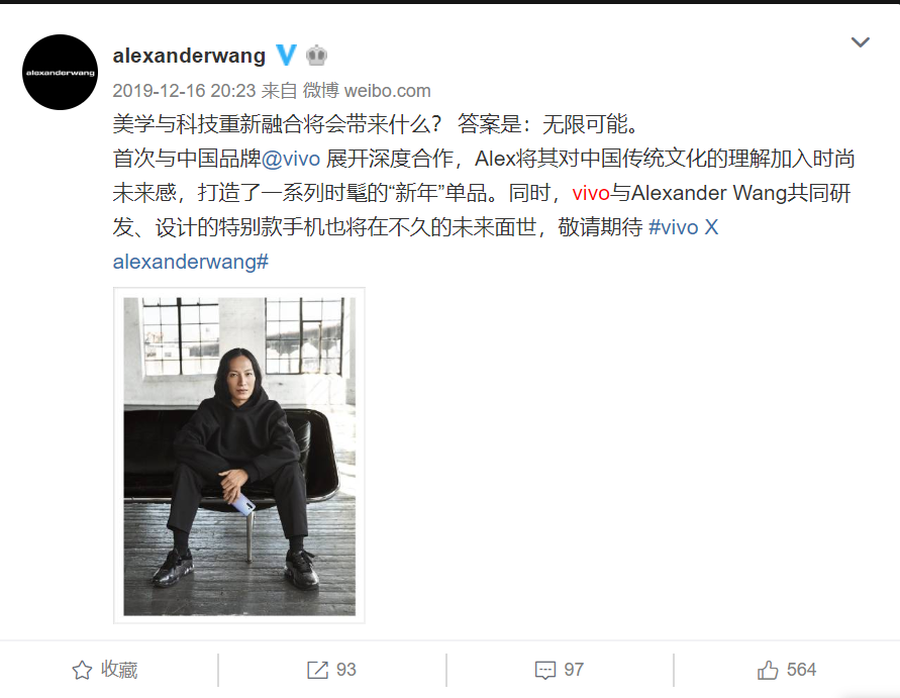The height and width of the screenshot is (698, 900).
Task: Open the 97 comments count
Action: tap(573, 670)
